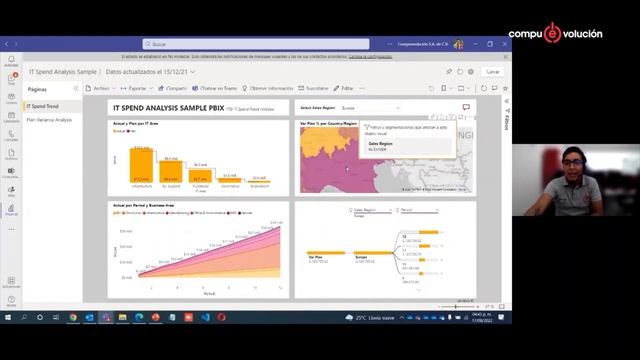The height and width of the screenshot is (360, 640).
Task: Open the View layout dropdown in the toolbar
Action: pyautogui.click(x=464, y=88)
